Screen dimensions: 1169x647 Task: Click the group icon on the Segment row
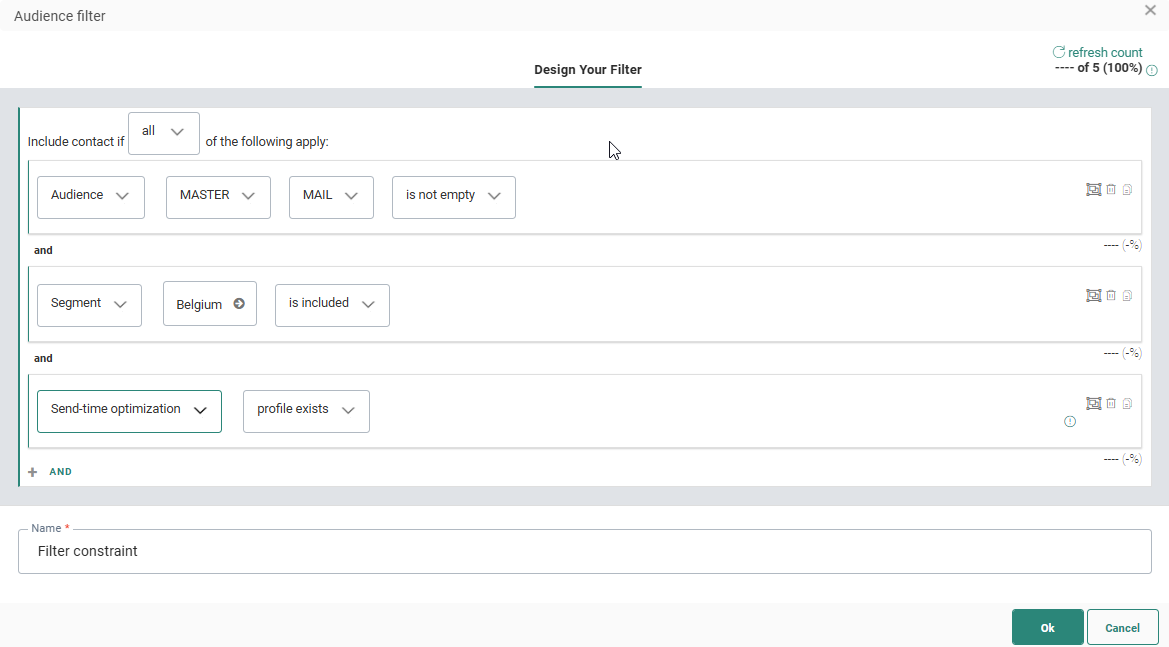[1093, 295]
